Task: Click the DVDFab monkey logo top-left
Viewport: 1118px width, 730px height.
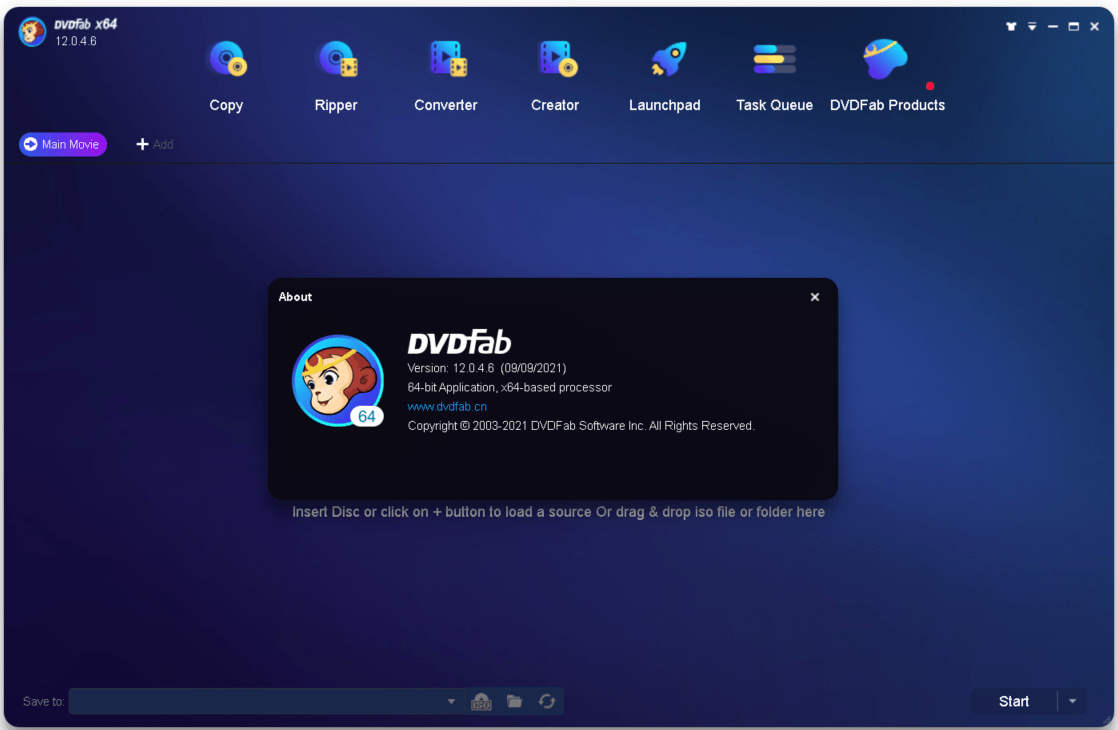Action: point(32,32)
